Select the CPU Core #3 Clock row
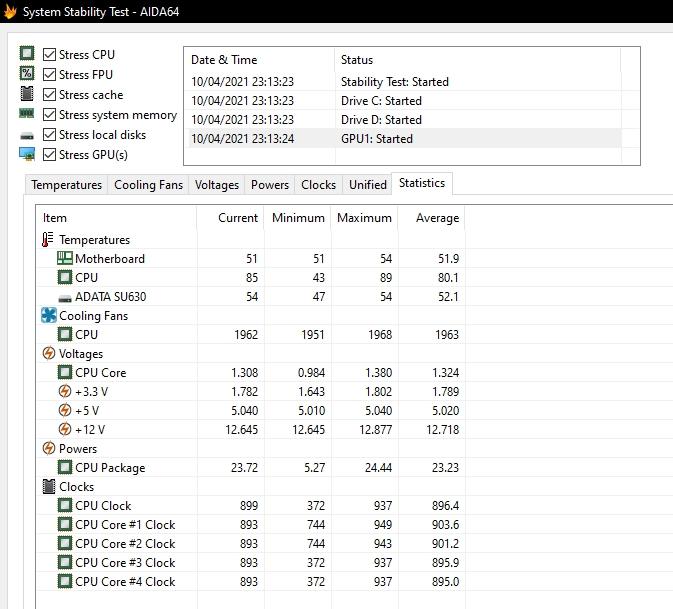 click(251, 563)
